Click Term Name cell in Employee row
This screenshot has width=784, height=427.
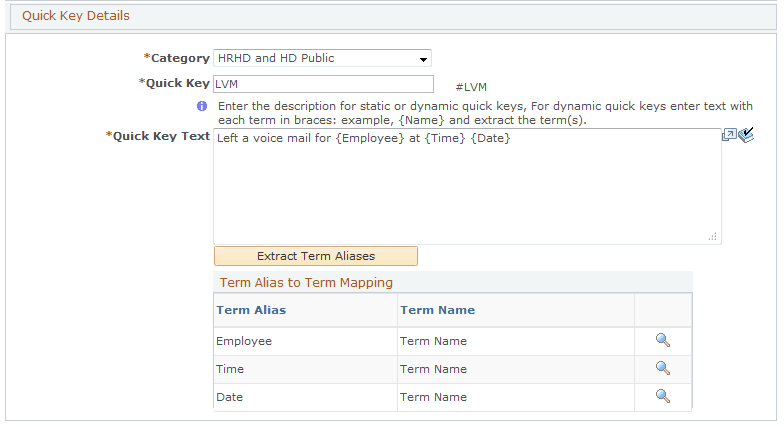pyautogui.click(x=516, y=341)
